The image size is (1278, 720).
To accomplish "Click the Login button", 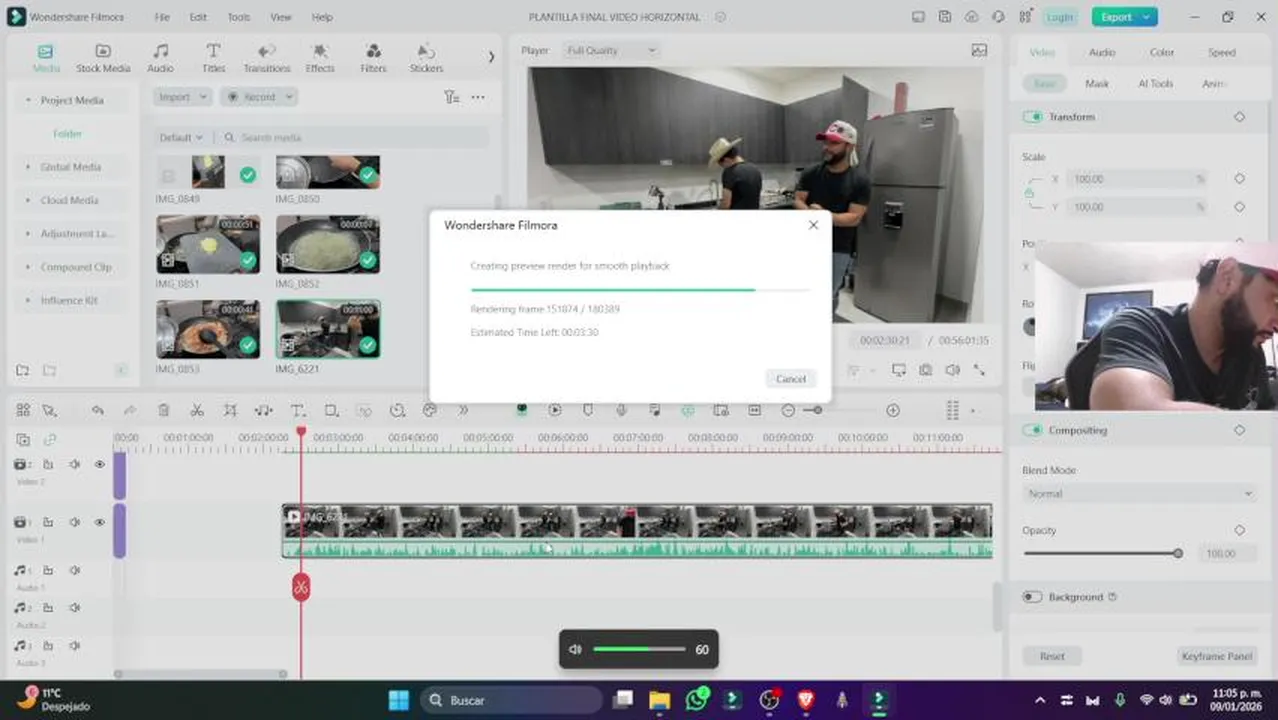I will [x=1059, y=17].
